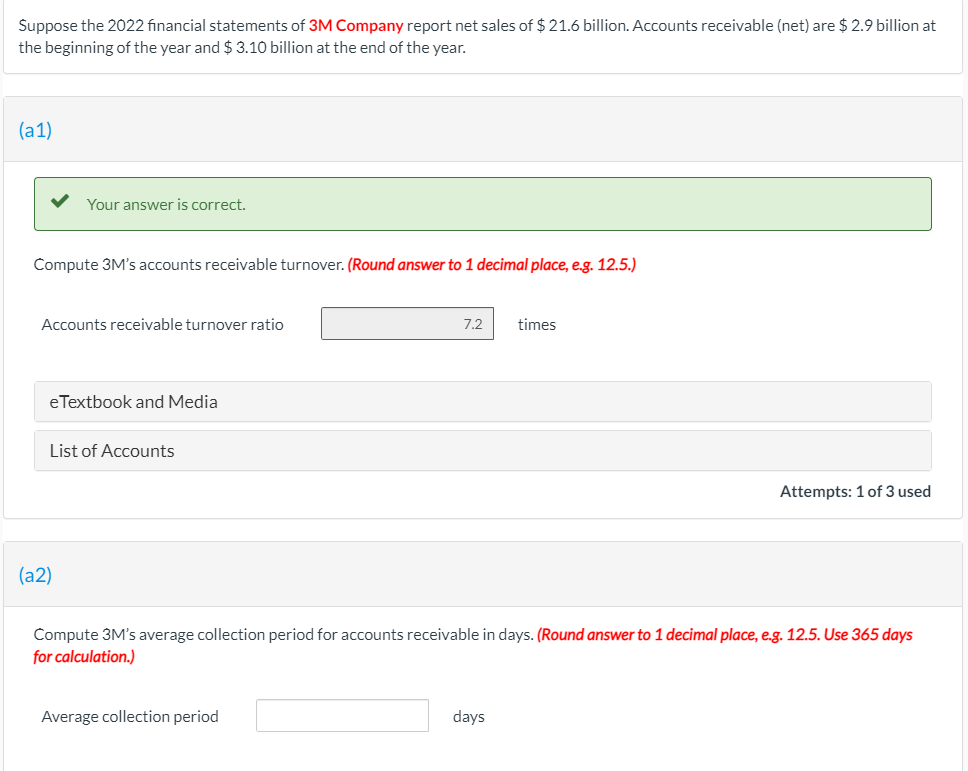Click the green checkmark icon
This screenshot has width=968, height=771.
[x=61, y=203]
